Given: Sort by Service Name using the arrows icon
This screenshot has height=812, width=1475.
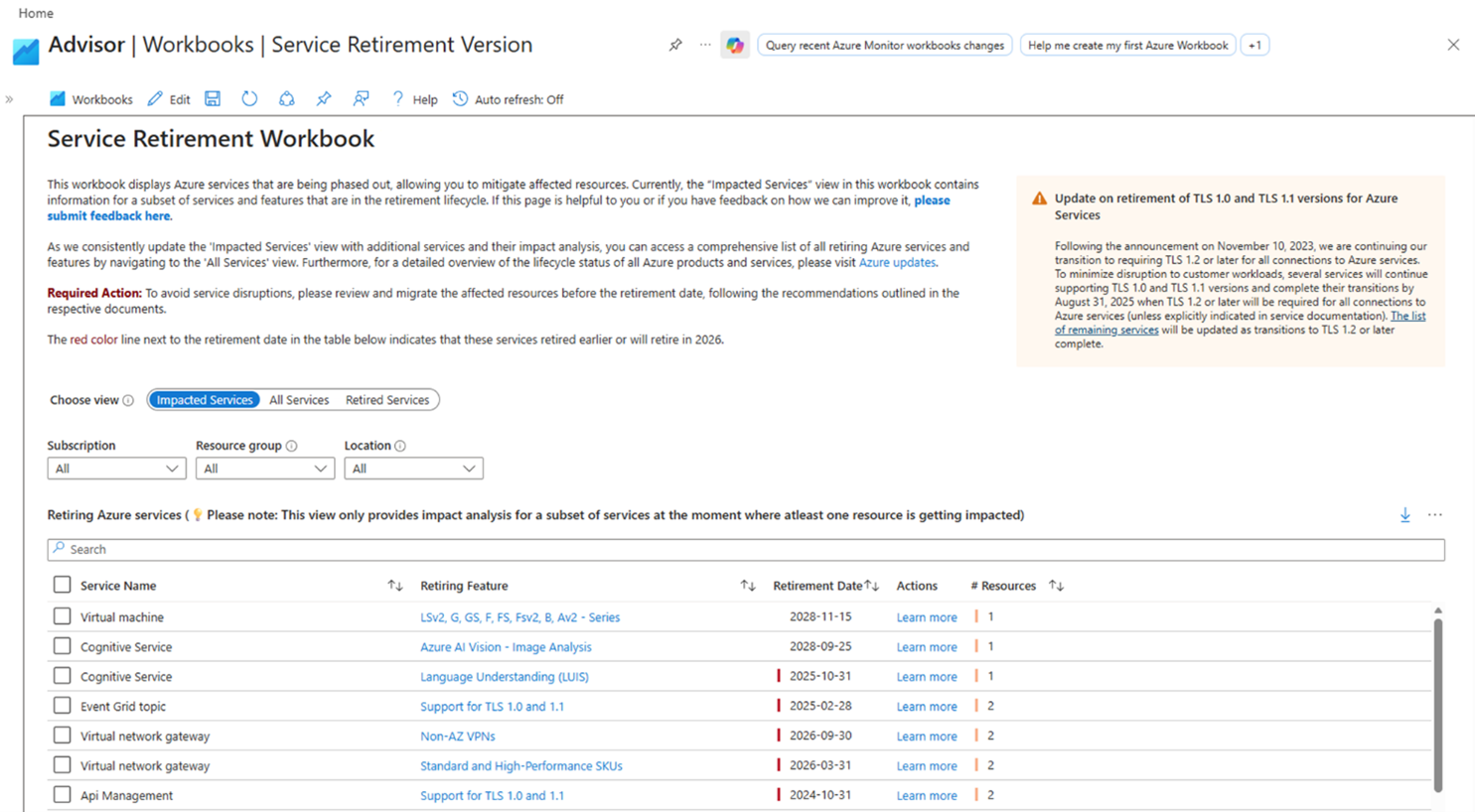Looking at the screenshot, I should coord(395,586).
